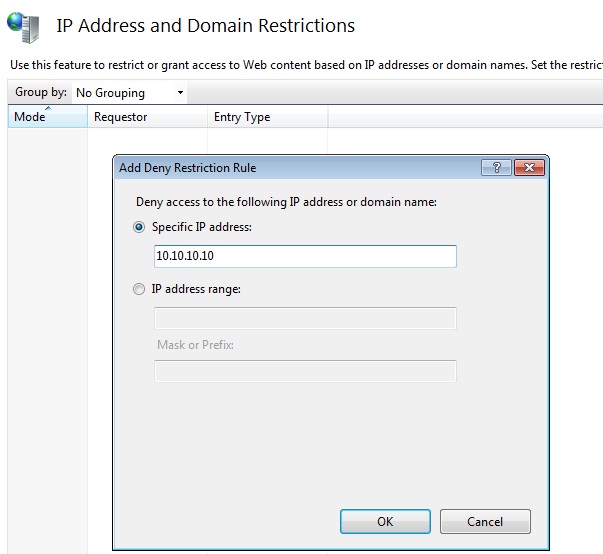This screenshot has height=554, width=603.
Task: Confirm the rule with OK button
Action: [385, 521]
